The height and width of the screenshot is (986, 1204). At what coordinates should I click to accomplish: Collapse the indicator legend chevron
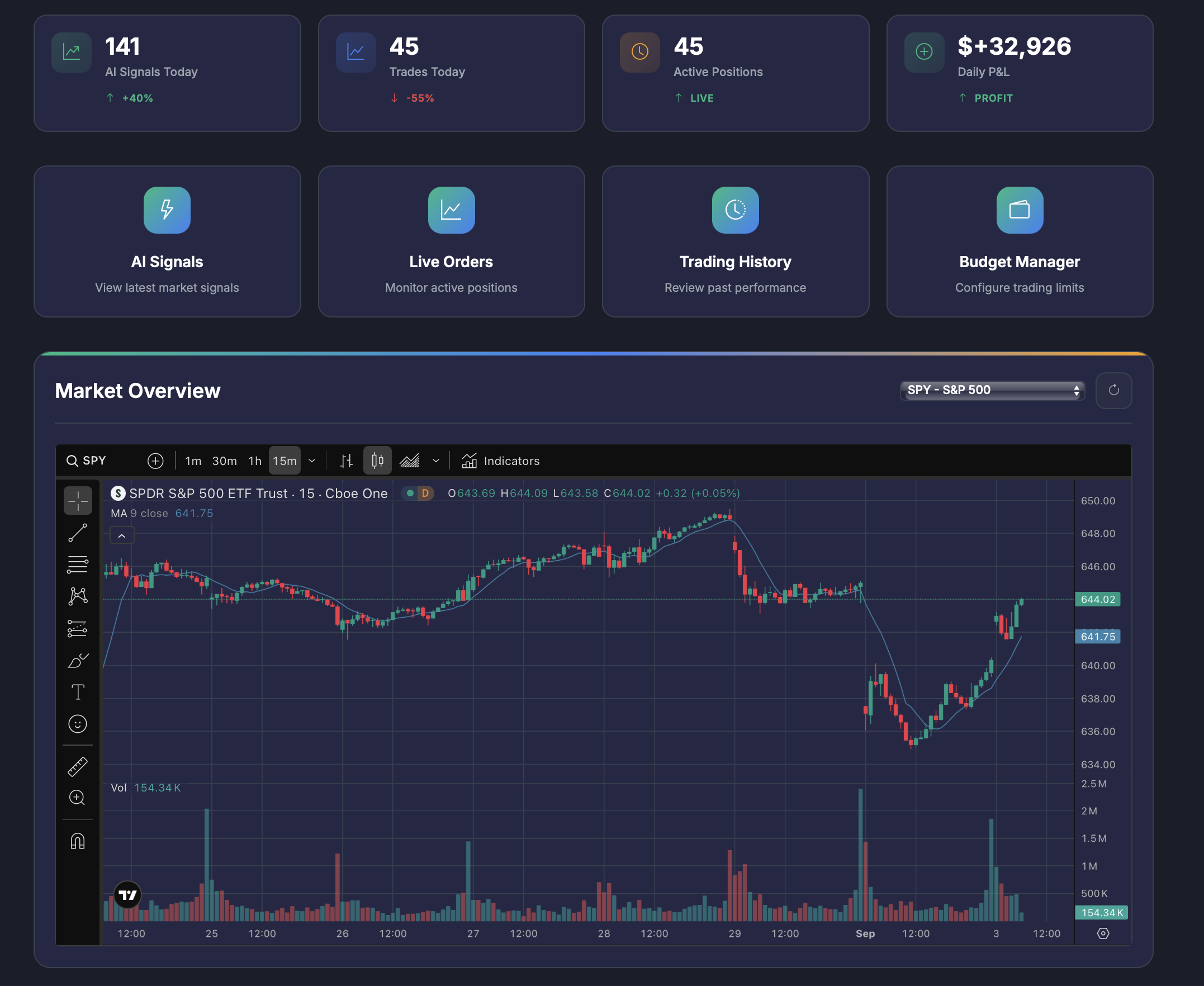[121, 535]
